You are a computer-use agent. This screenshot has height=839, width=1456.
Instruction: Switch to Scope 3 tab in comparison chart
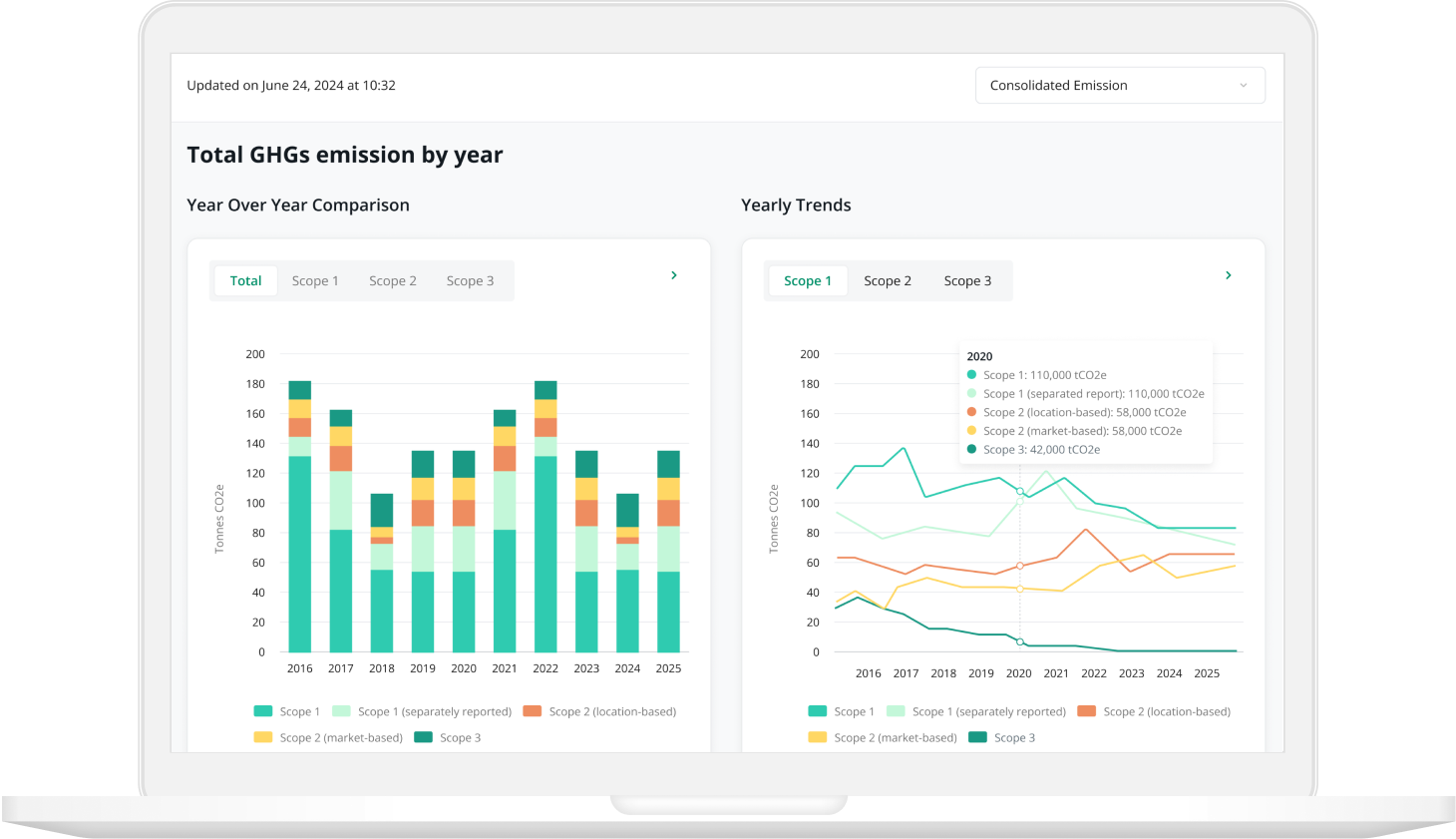(470, 281)
